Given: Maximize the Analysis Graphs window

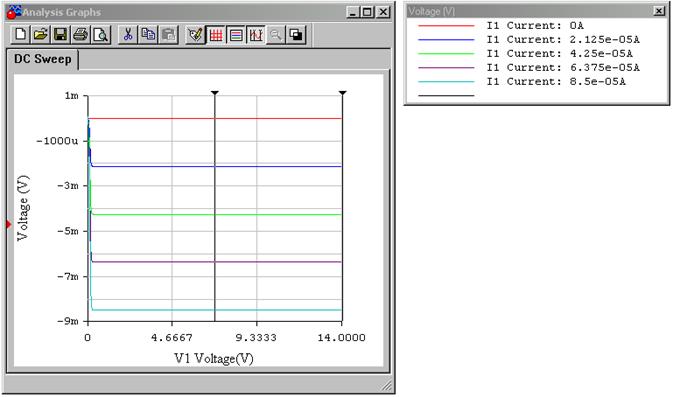Looking at the screenshot, I should point(367,12).
